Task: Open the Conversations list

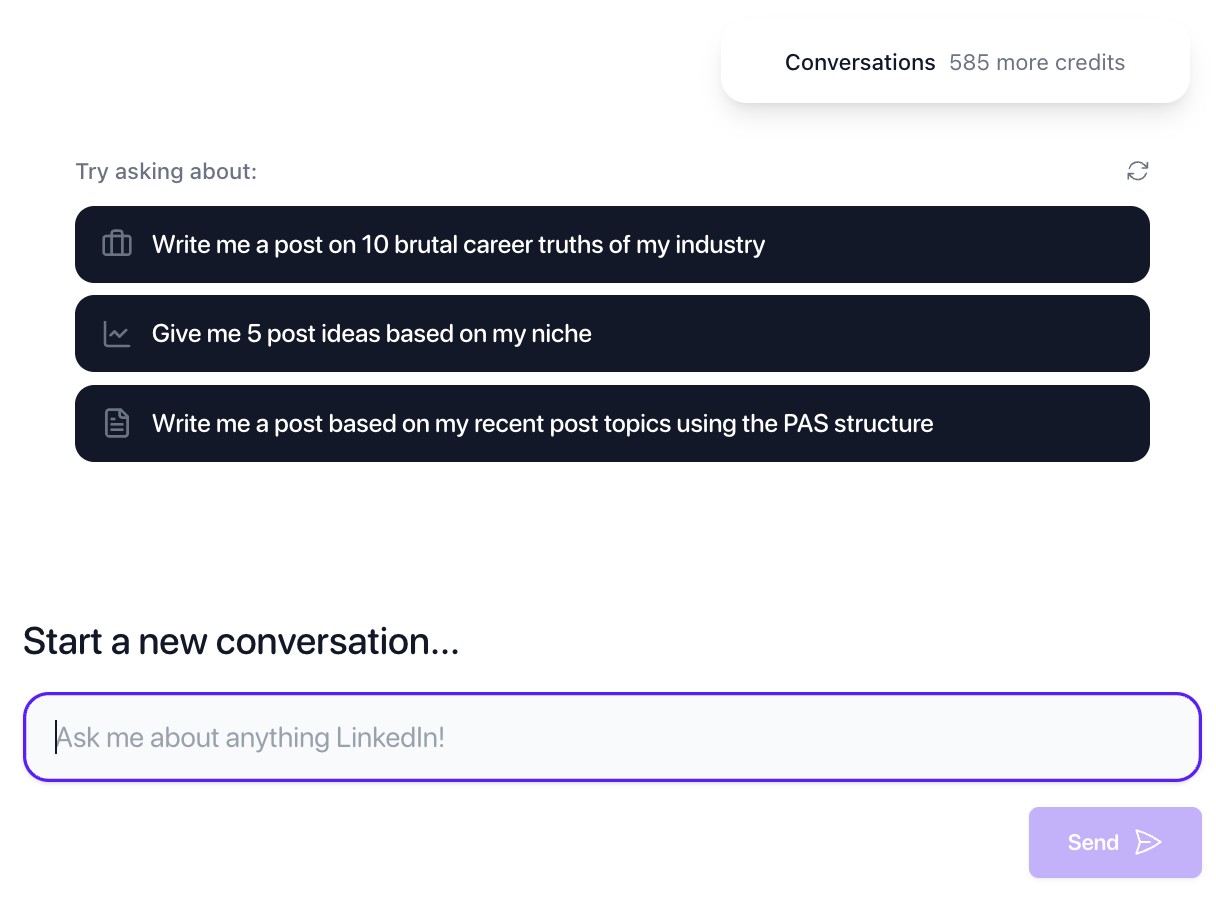Action: tap(860, 63)
